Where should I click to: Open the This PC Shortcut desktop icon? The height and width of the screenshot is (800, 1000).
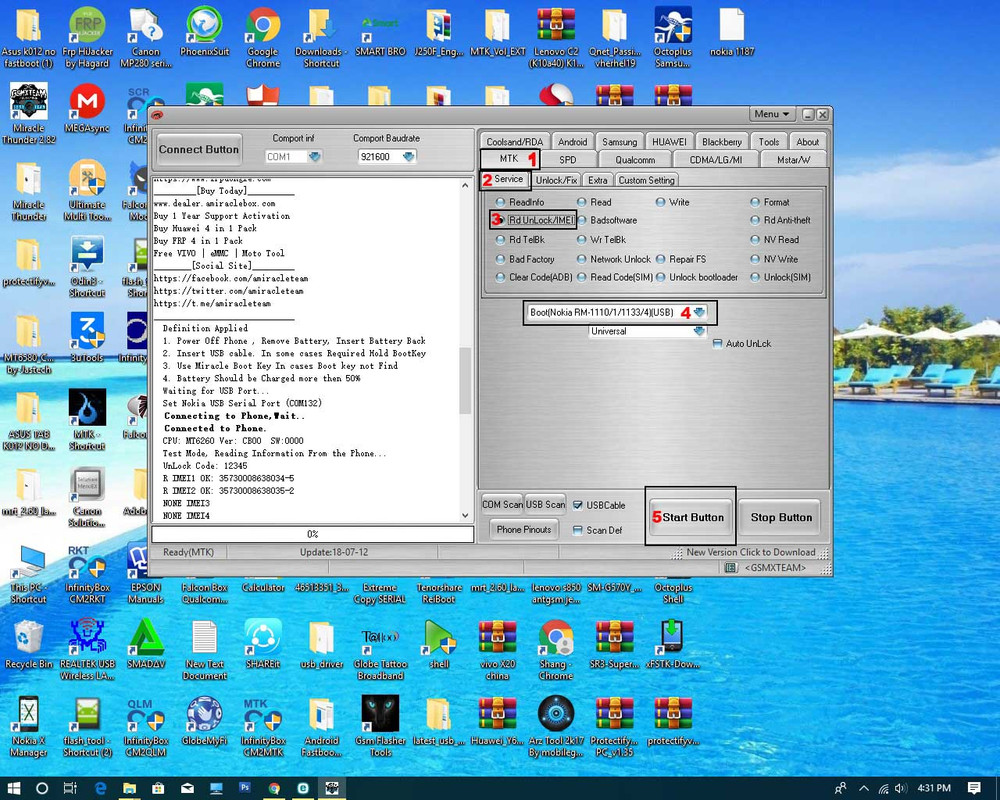pos(29,573)
